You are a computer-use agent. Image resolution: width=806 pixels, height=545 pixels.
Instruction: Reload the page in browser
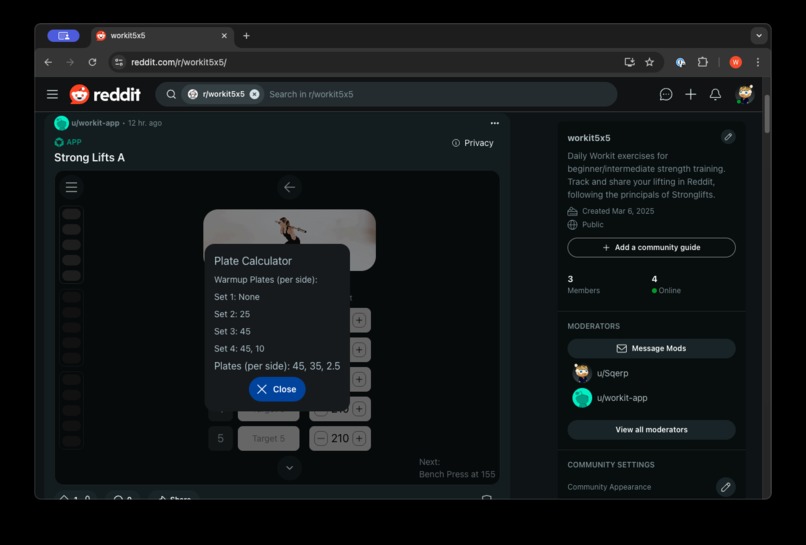93,62
